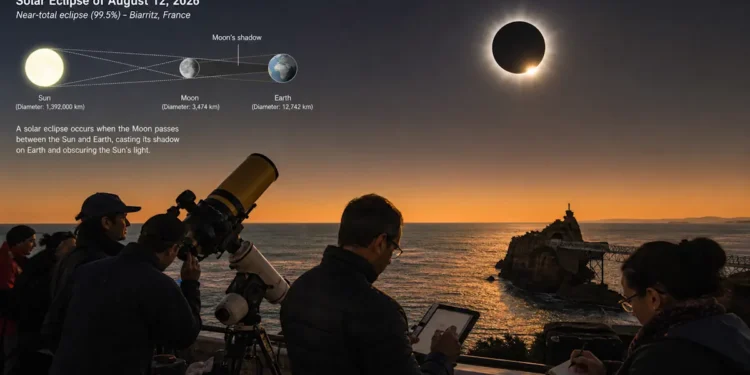Select the glowing Sun illustration in the diagram
Image resolution: width=750 pixels, height=375 pixels.
click(44, 67)
